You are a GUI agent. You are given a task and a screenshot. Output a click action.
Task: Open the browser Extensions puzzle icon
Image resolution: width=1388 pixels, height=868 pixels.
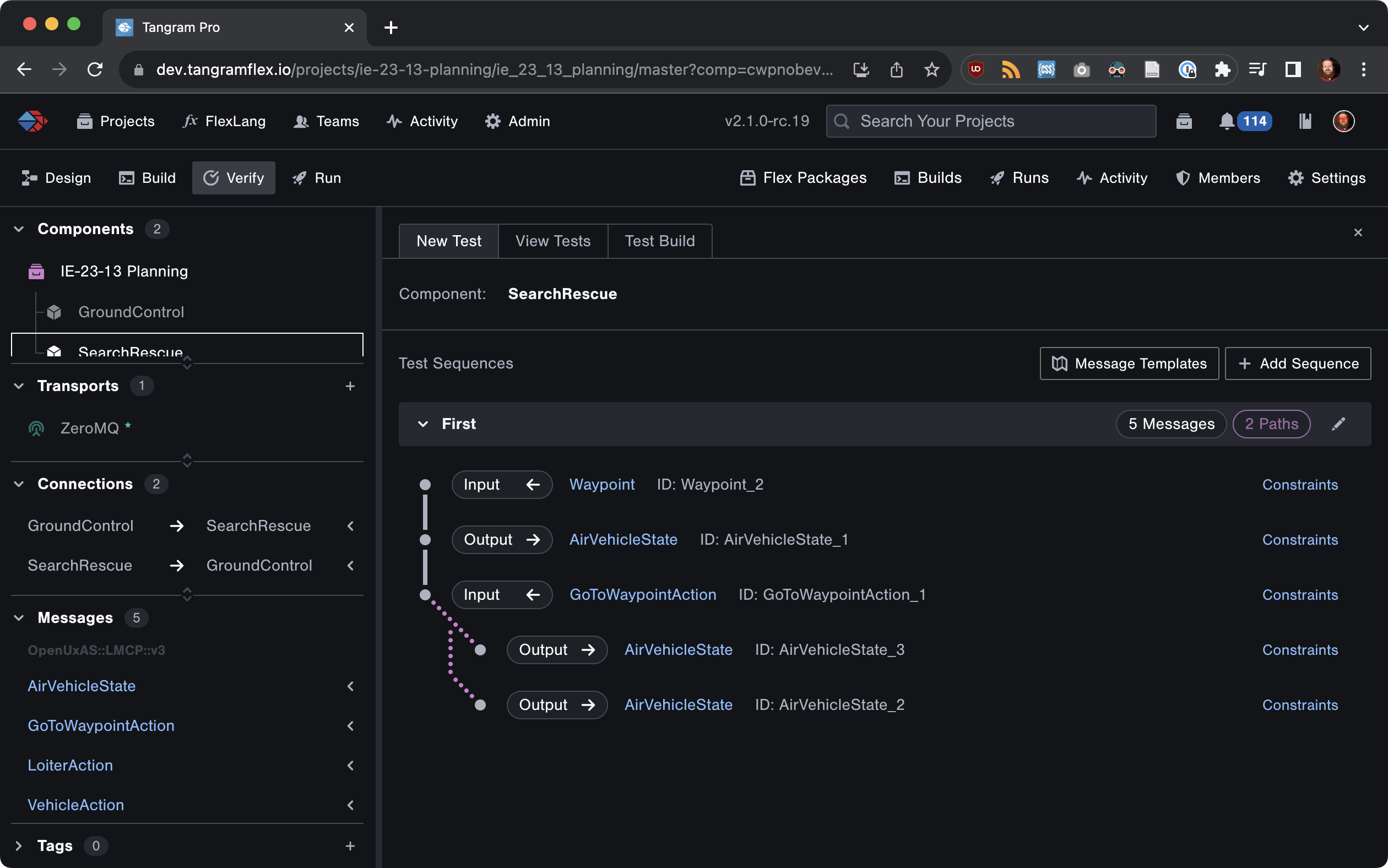coord(1222,69)
